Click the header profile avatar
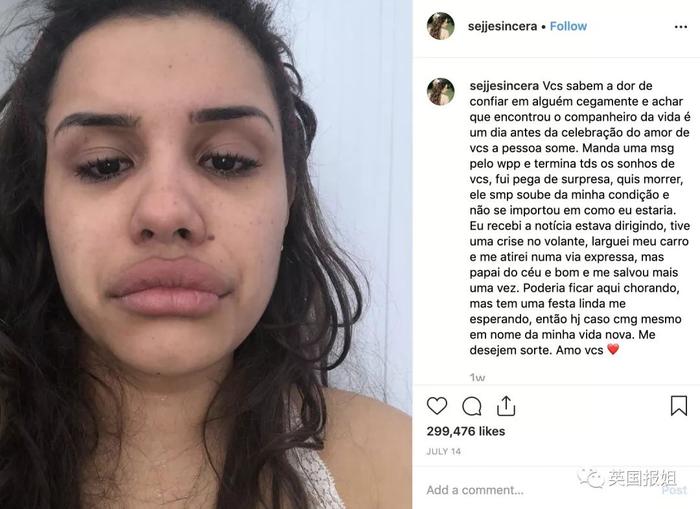The width and height of the screenshot is (700, 509). click(x=441, y=26)
